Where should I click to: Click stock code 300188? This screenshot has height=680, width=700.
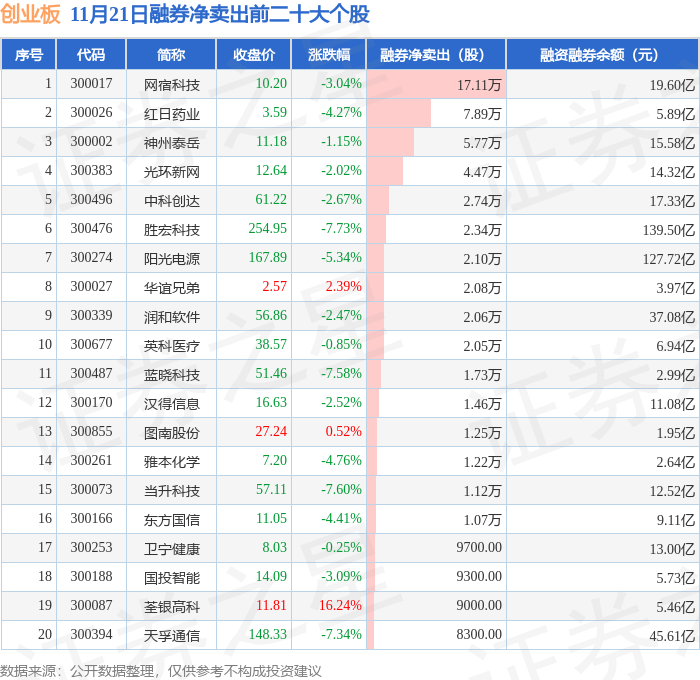(x=91, y=577)
